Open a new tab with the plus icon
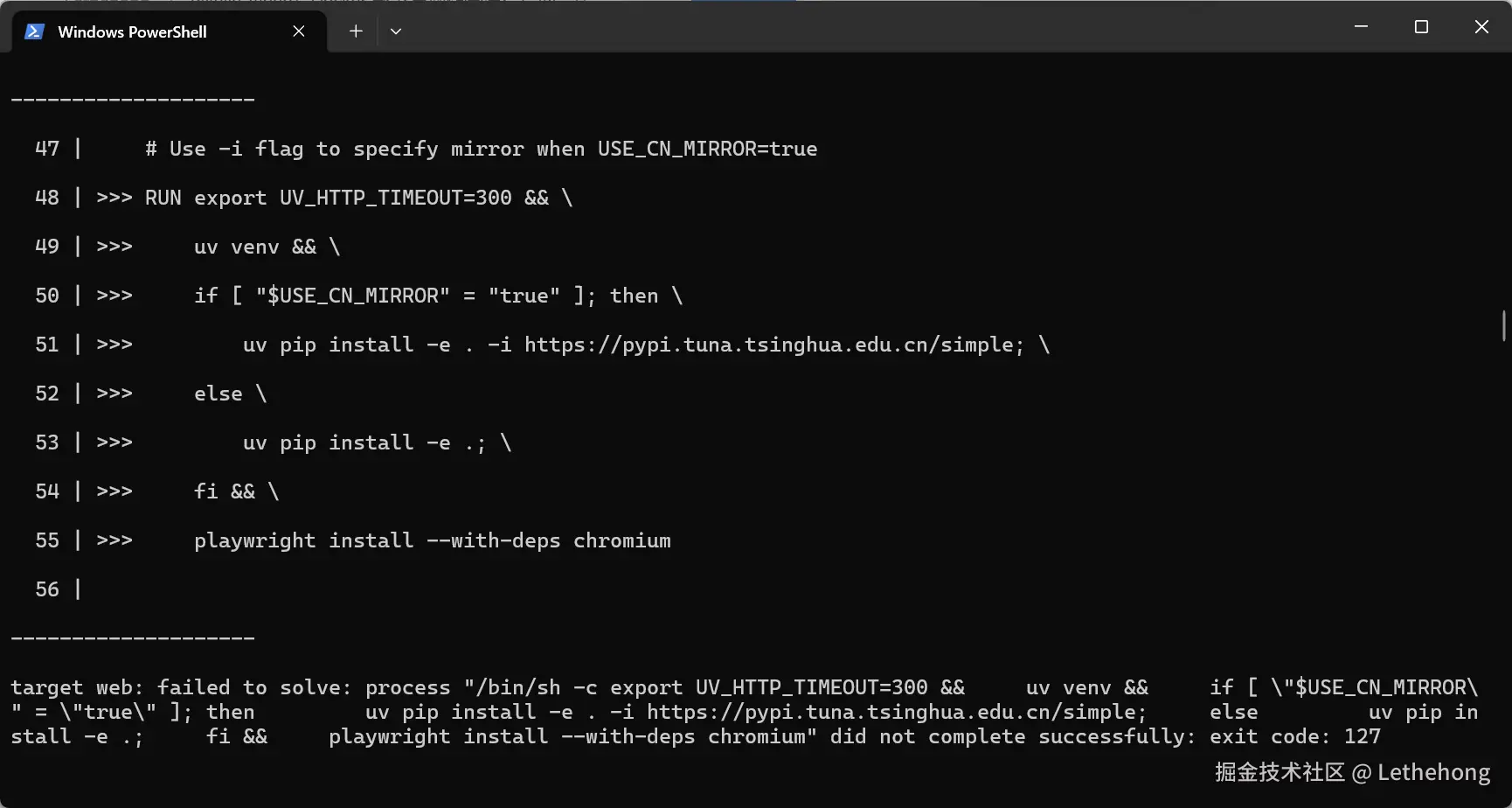1512x808 pixels. pos(356,31)
